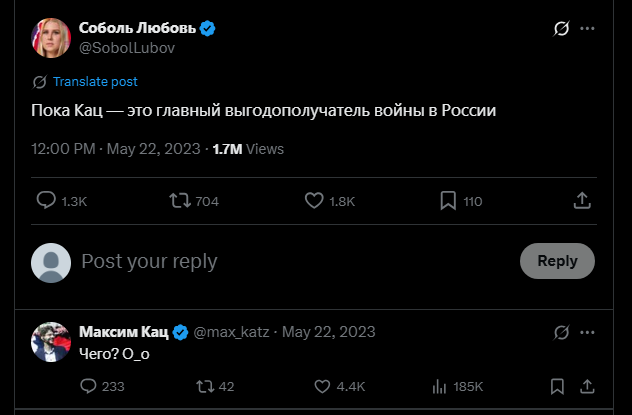The image size is (632, 415).
Task: Reply to Максим Кац's comment
Action: pos(88,386)
